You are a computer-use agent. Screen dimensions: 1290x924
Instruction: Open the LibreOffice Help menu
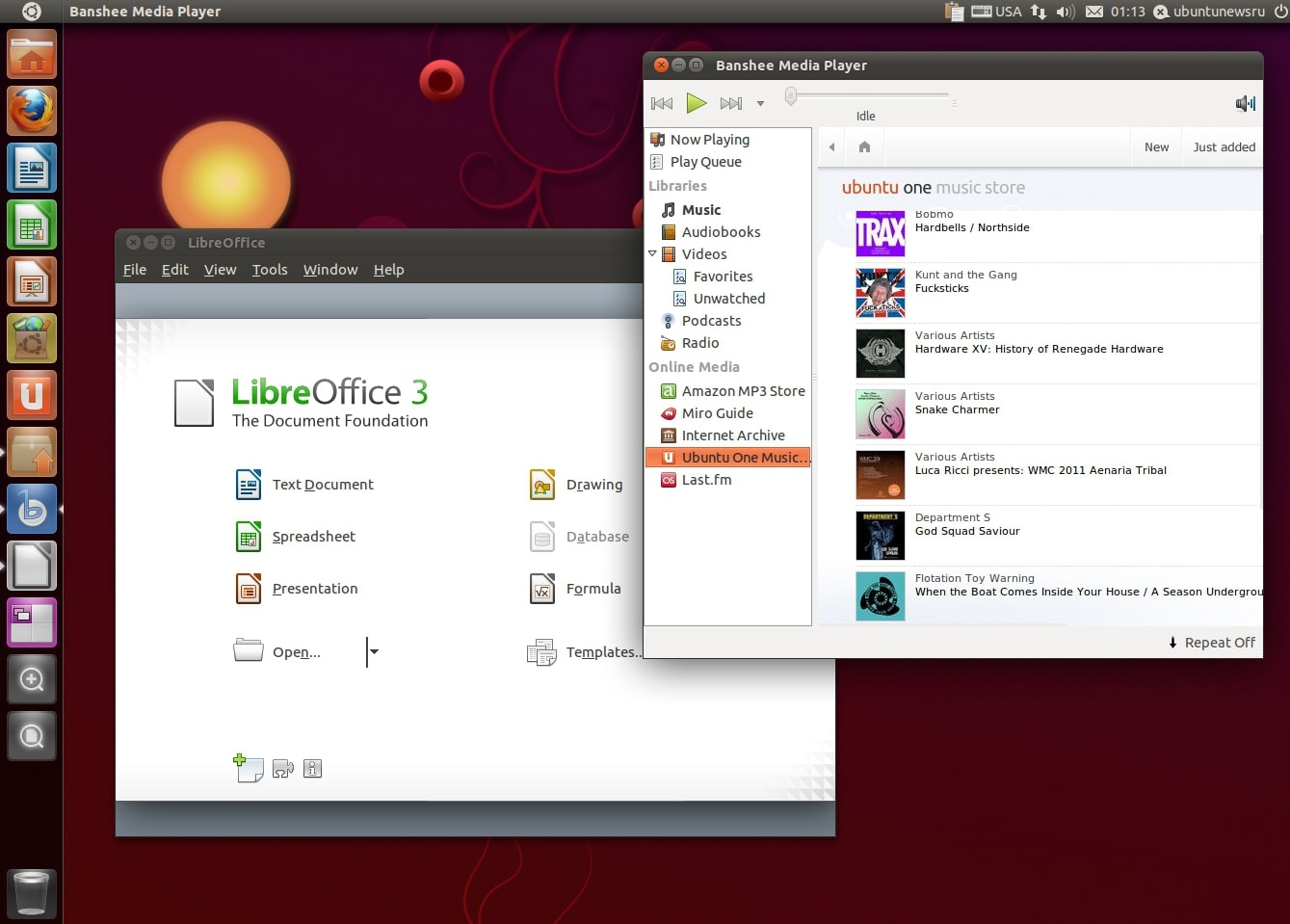tap(389, 270)
